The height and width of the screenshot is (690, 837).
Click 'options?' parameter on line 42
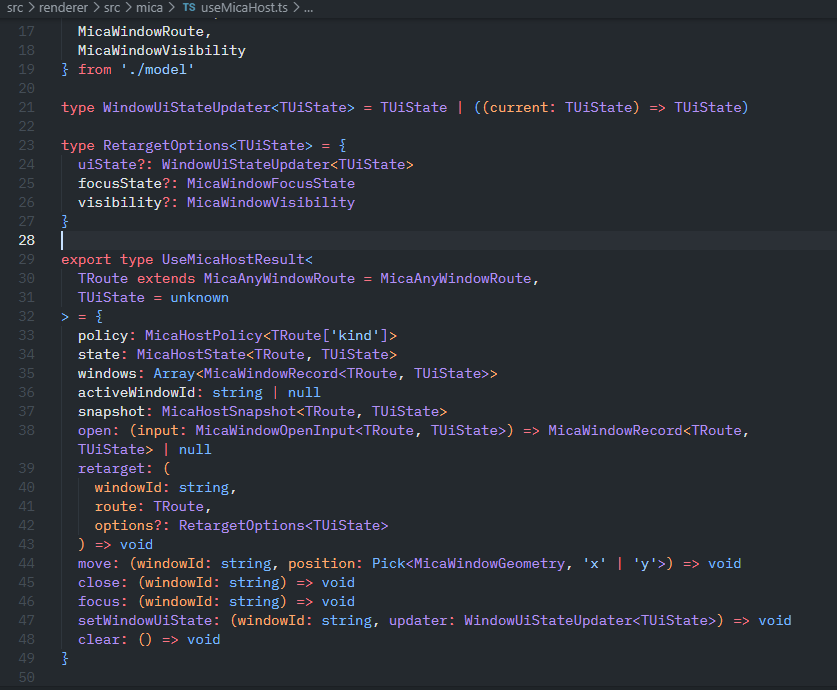[128, 526]
